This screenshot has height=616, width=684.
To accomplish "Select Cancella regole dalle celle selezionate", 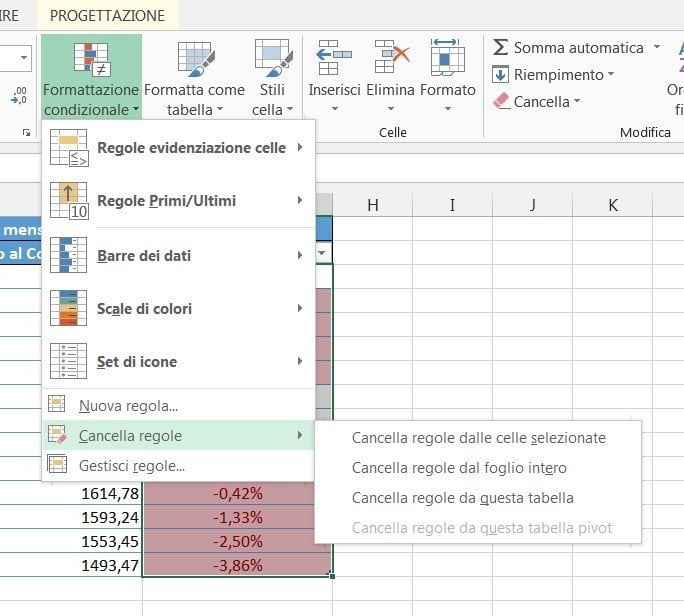I will [479, 438].
